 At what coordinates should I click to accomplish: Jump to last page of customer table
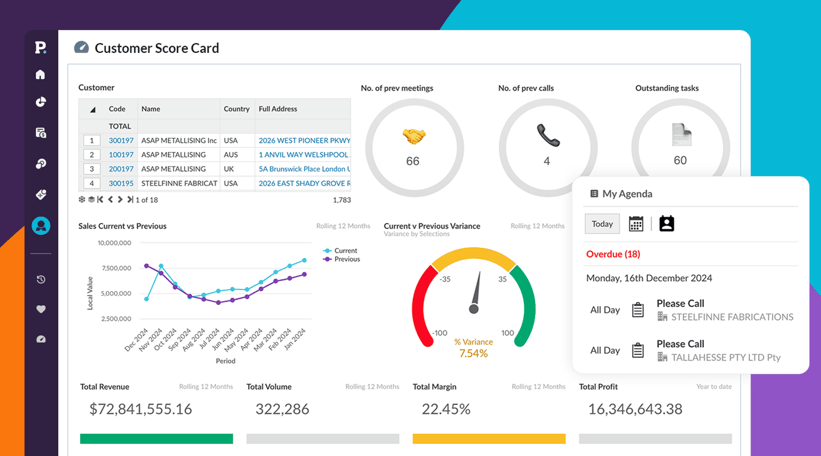pyautogui.click(x=130, y=199)
